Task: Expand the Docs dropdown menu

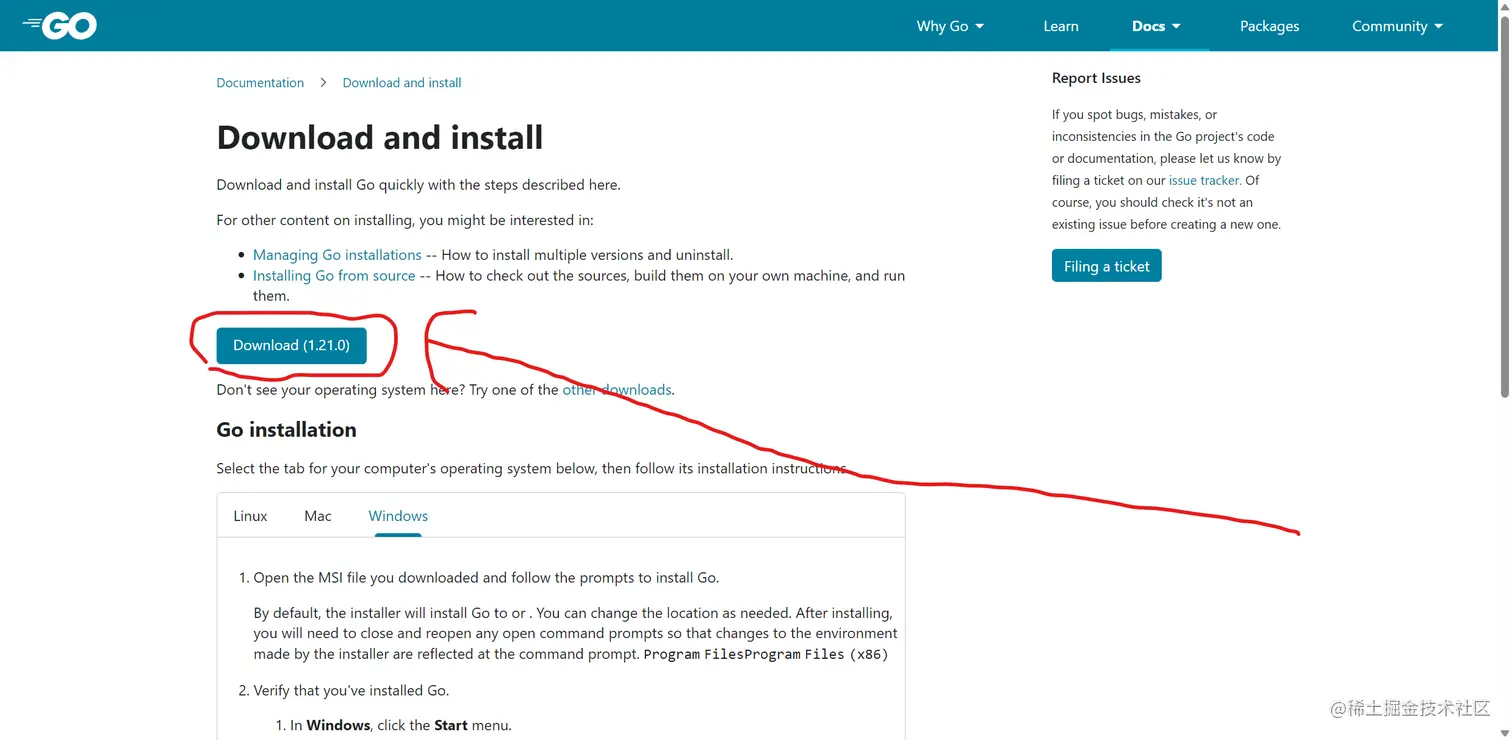Action: point(1157,26)
